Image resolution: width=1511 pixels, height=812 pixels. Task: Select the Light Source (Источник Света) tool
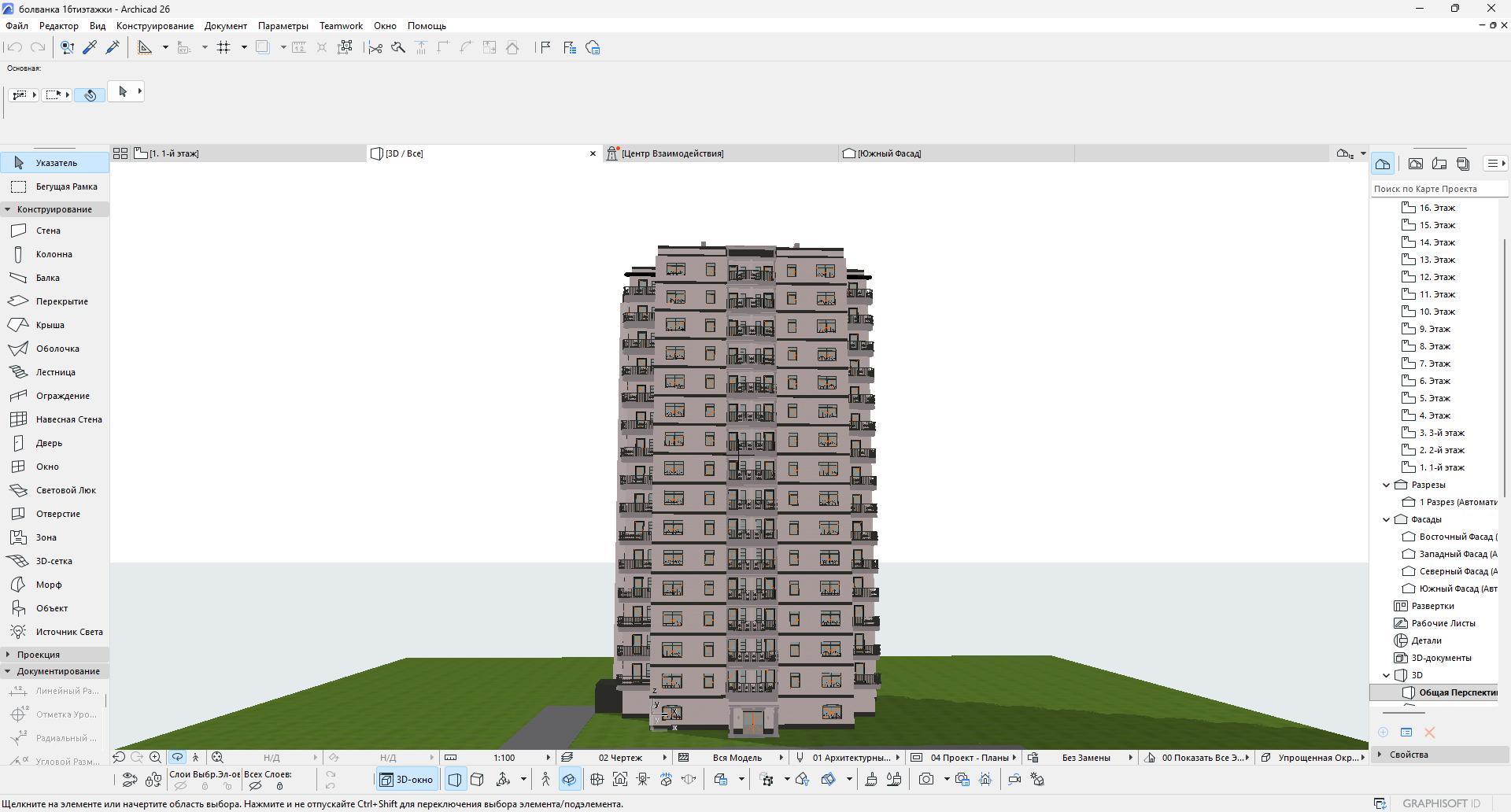point(68,632)
